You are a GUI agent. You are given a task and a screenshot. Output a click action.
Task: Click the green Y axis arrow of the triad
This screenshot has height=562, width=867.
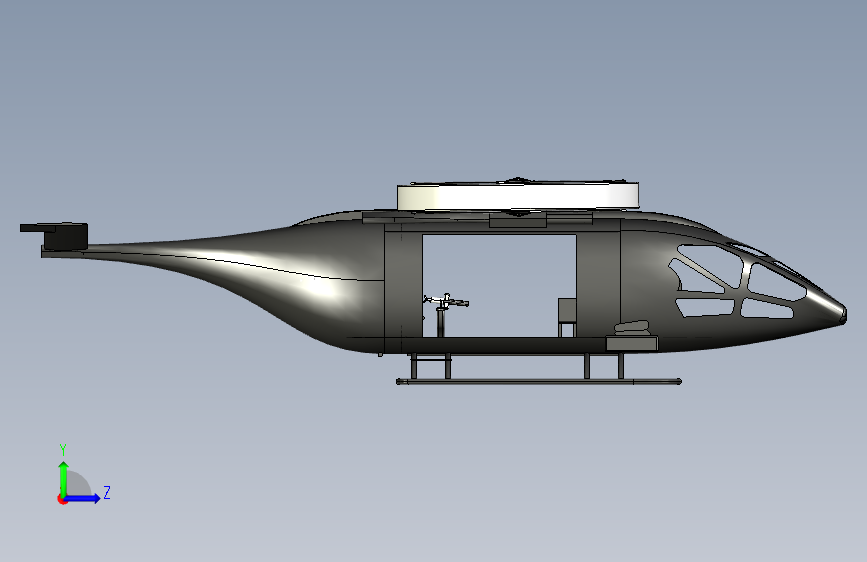tap(64, 478)
